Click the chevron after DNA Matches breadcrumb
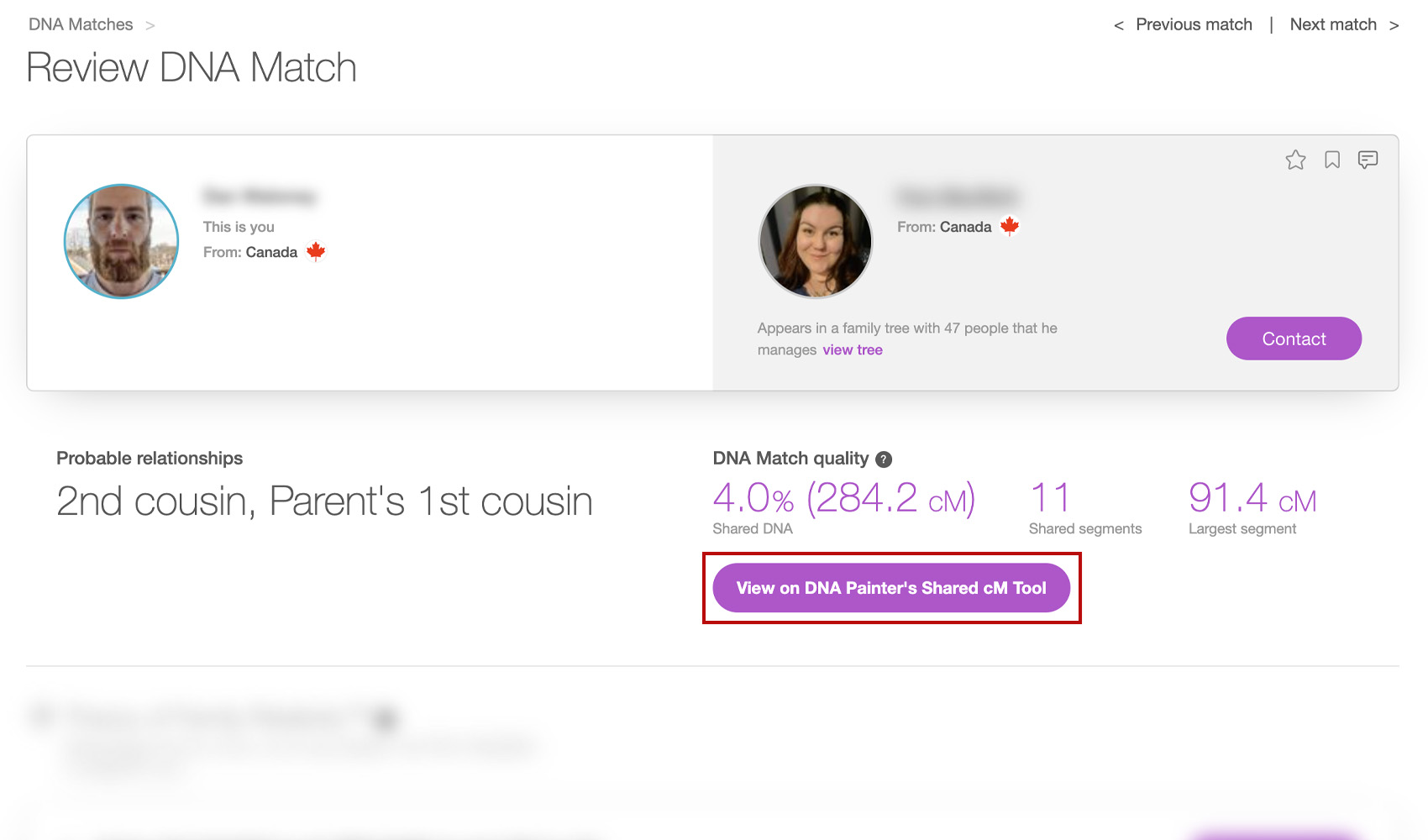This screenshot has height=840, width=1428. pyautogui.click(x=150, y=25)
